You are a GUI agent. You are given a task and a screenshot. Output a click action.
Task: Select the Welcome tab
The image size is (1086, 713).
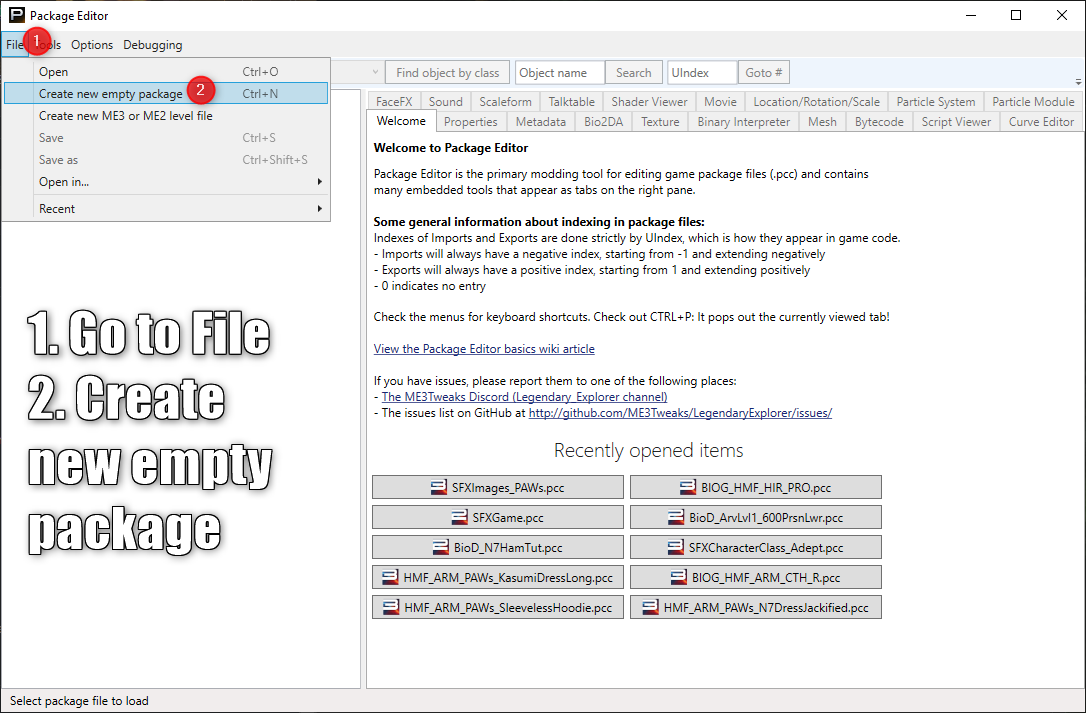click(x=401, y=121)
